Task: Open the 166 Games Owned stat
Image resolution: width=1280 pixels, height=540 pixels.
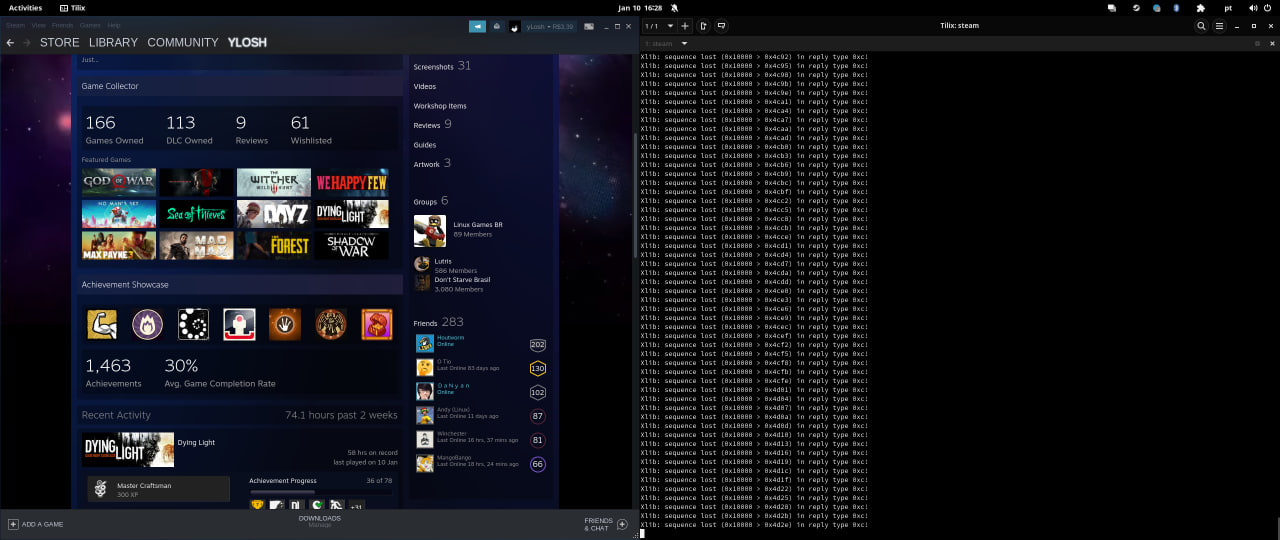Action: pyautogui.click(x=114, y=129)
